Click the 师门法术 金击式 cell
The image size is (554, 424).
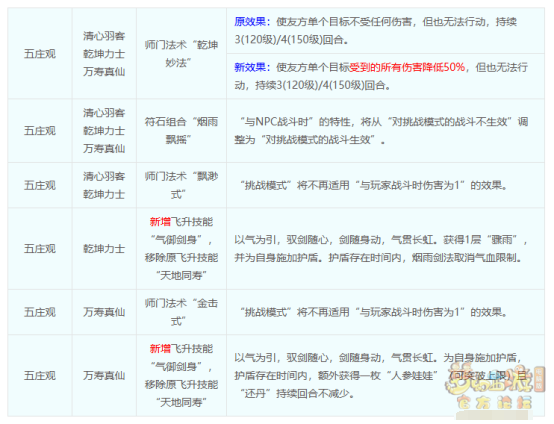click(181, 312)
